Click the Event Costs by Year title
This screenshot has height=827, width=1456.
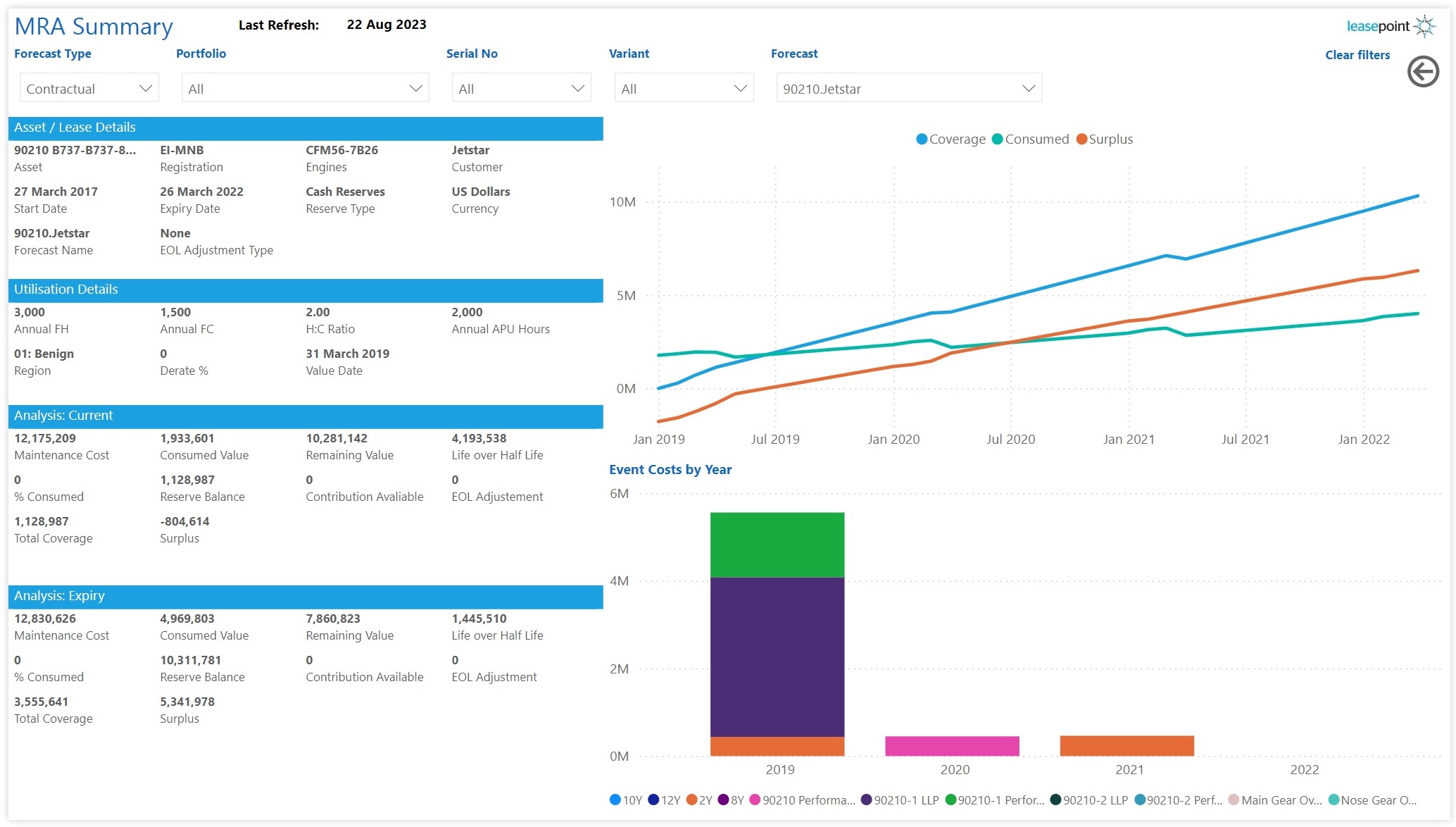coord(670,469)
